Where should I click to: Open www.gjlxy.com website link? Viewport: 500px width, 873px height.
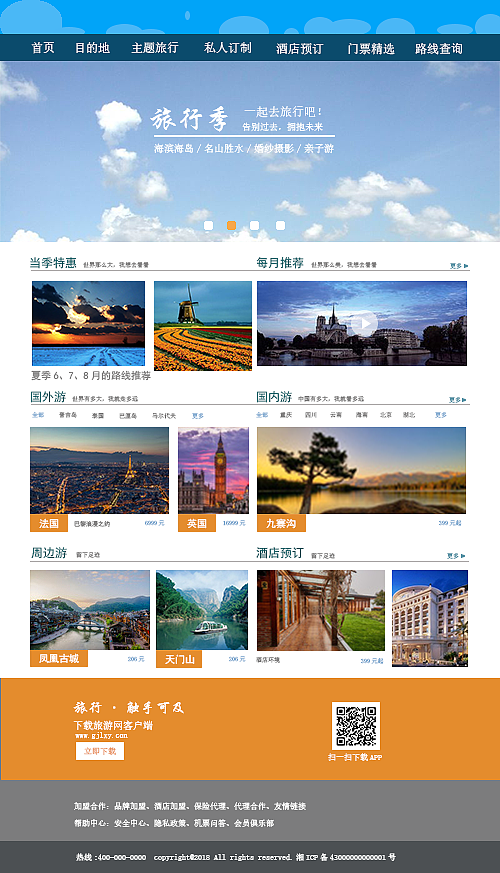(101, 735)
